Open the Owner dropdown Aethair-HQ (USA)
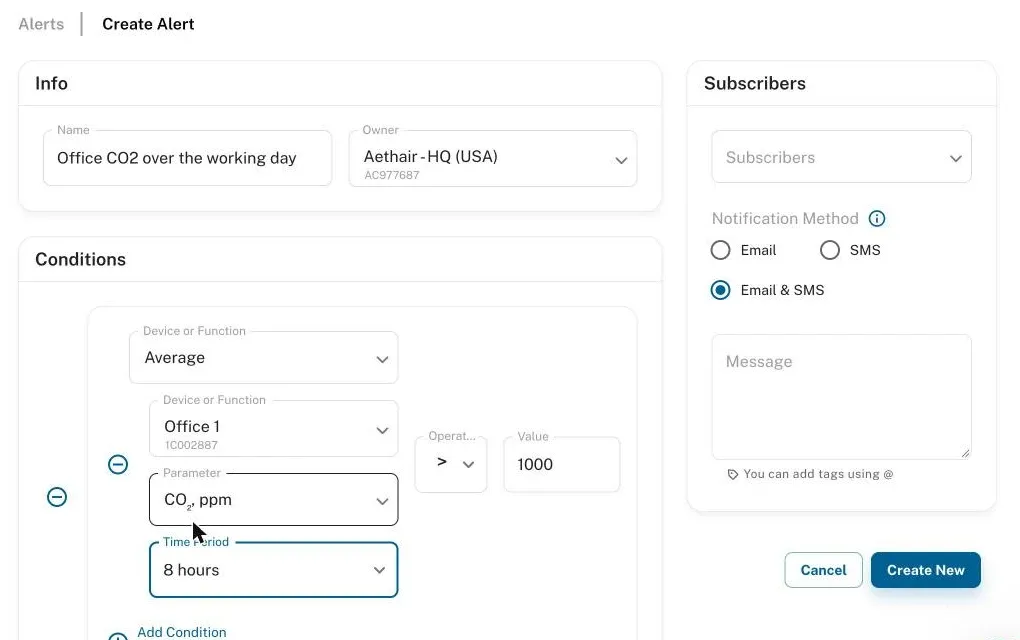 point(493,159)
